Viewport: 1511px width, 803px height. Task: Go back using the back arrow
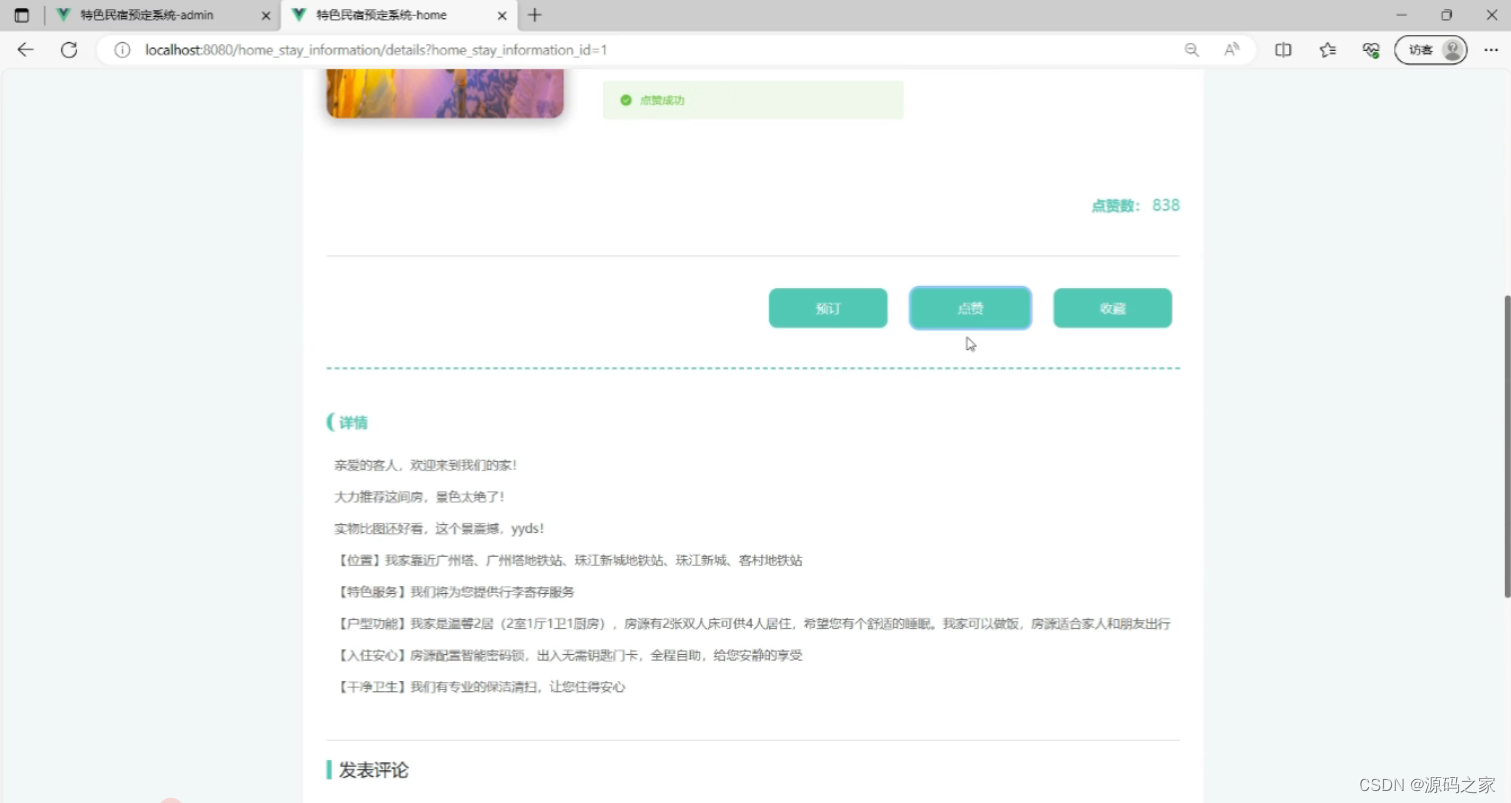point(24,50)
